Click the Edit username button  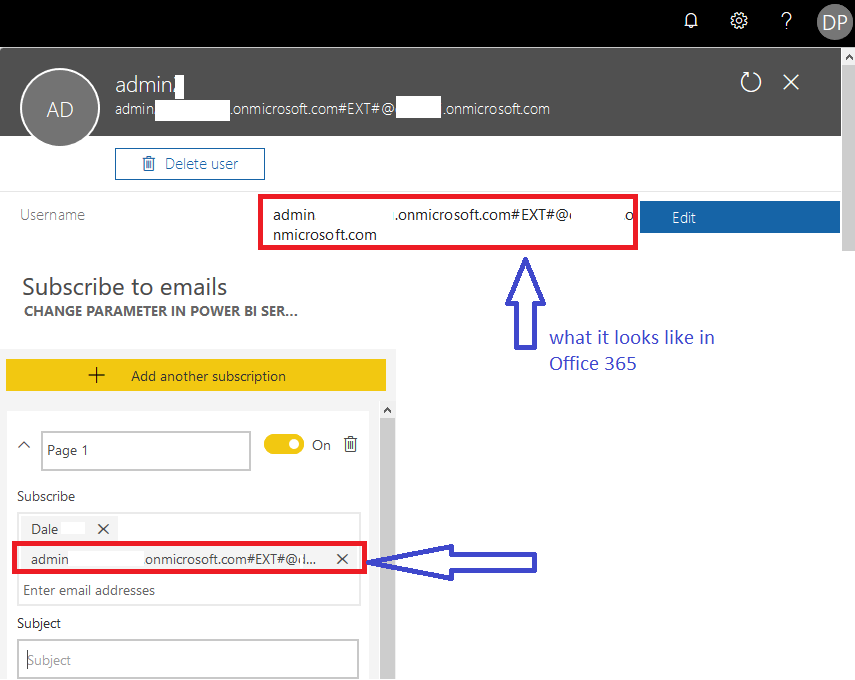pos(739,217)
